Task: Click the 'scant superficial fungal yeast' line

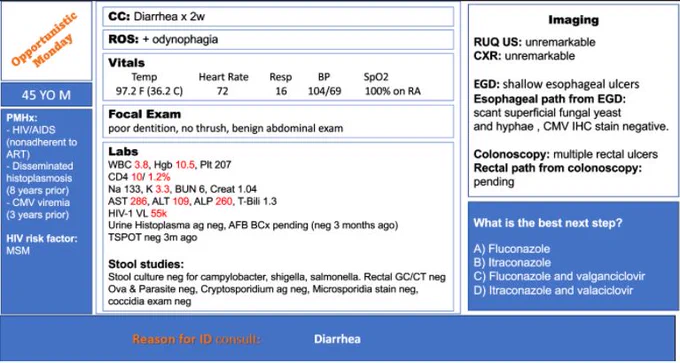Action: pos(547,113)
